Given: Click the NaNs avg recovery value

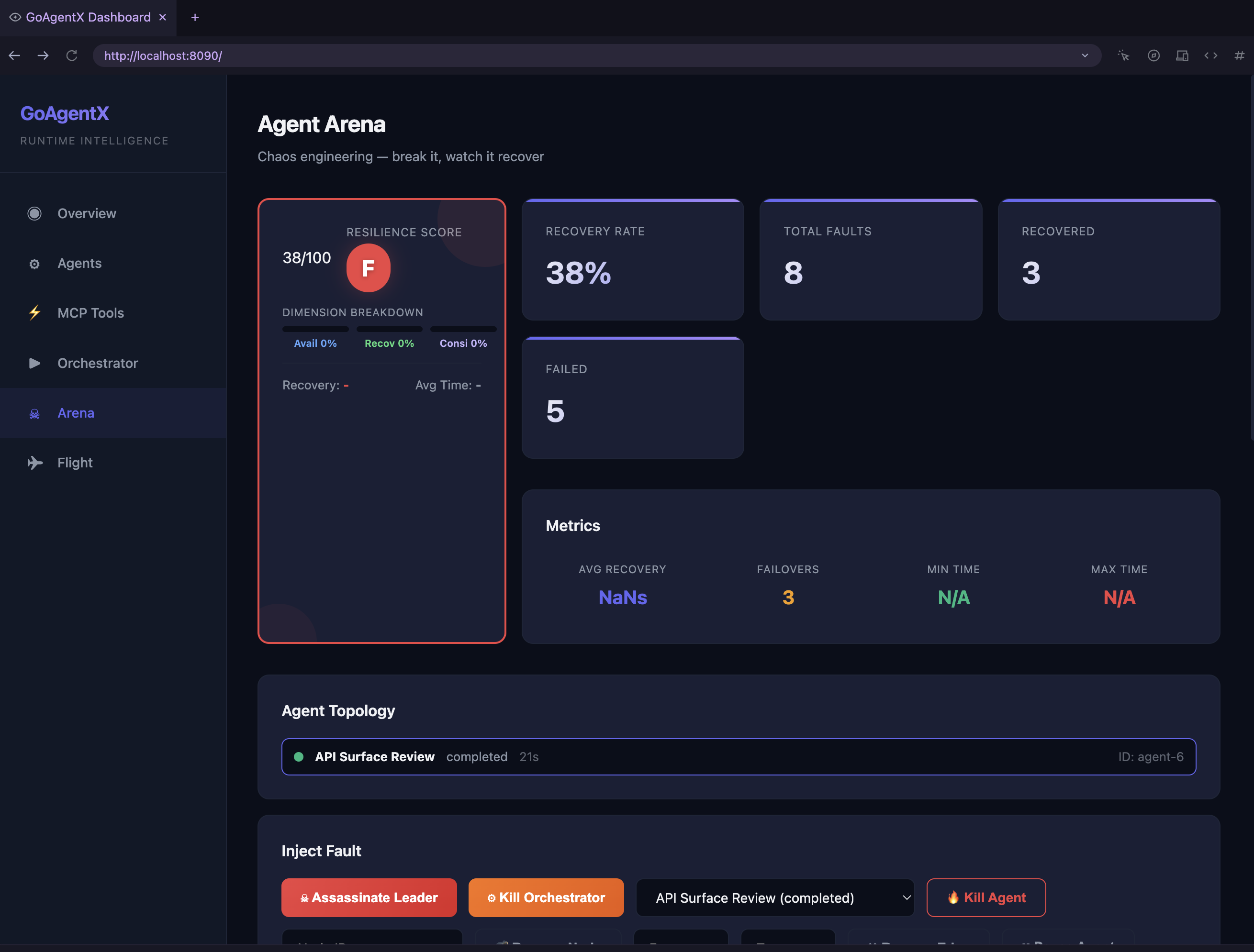Looking at the screenshot, I should tap(623, 597).
